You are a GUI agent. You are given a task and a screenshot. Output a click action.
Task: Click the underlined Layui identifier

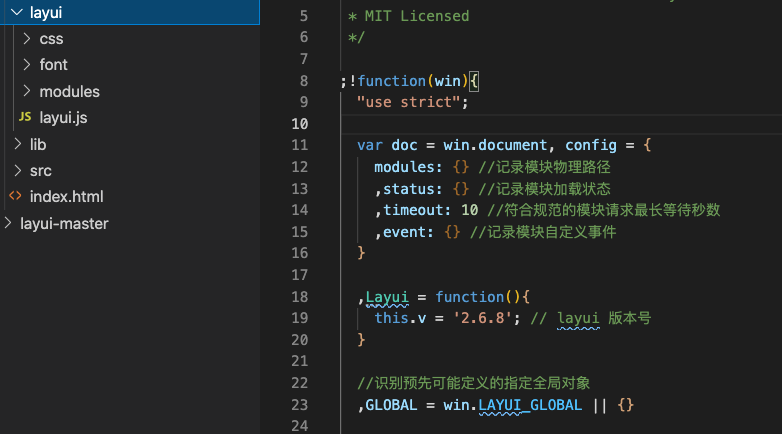click(387, 297)
